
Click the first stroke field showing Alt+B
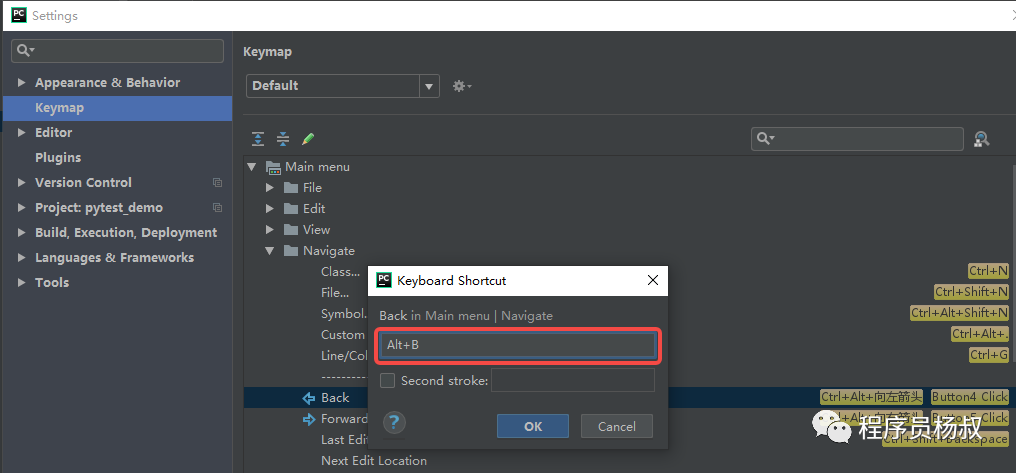pyautogui.click(x=516, y=345)
